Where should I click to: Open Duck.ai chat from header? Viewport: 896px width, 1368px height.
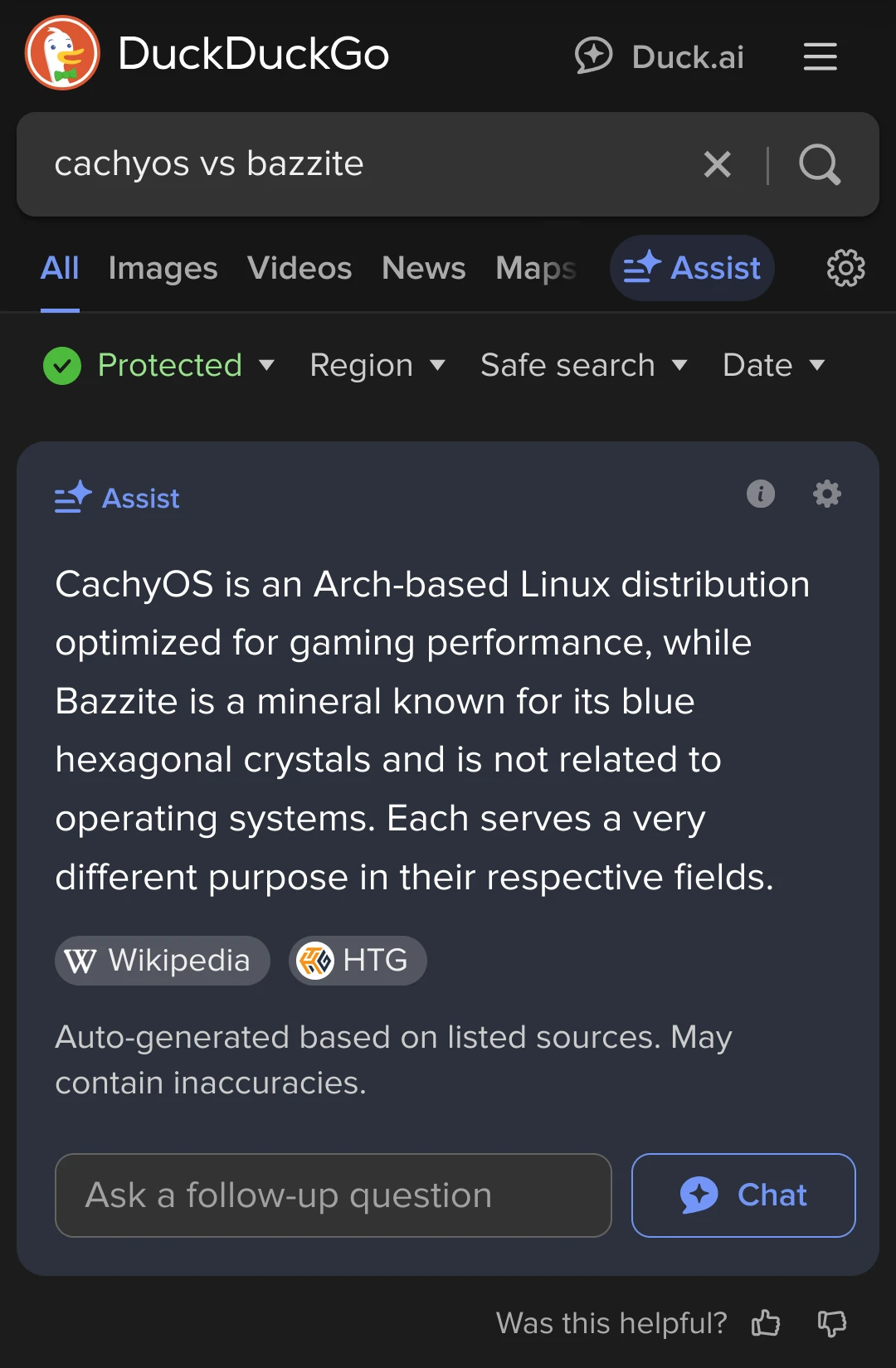(660, 56)
